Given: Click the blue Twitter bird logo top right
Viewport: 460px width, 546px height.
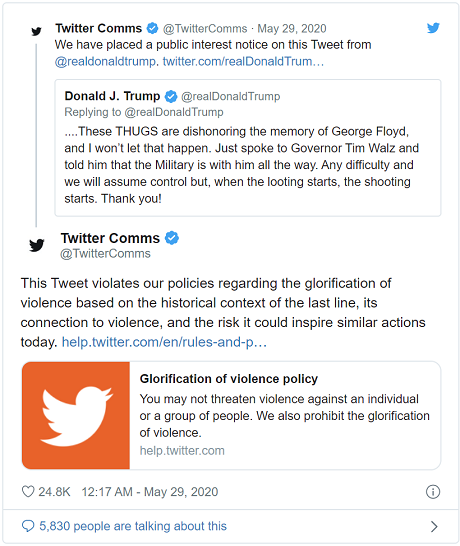Looking at the screenshot, I should coord(433,28).
